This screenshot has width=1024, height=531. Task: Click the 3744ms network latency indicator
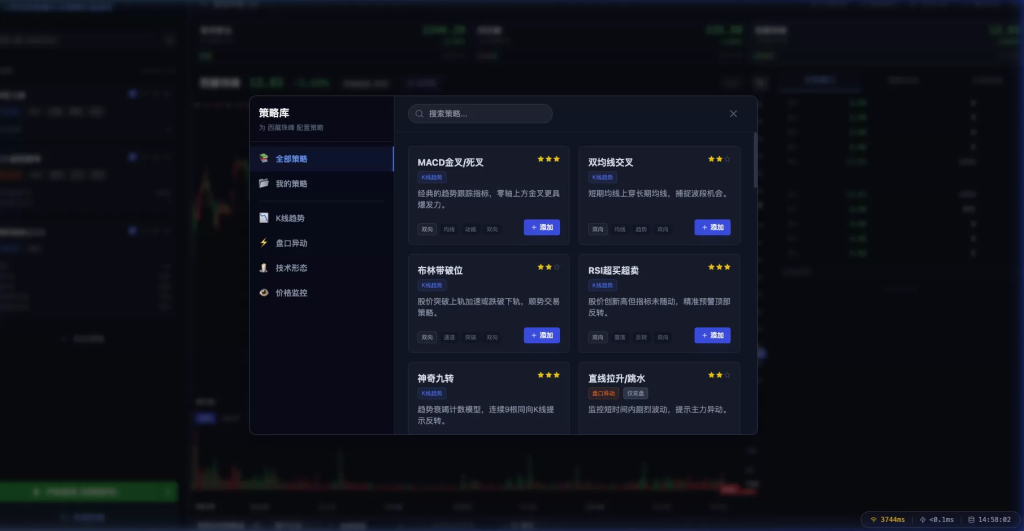888,520
